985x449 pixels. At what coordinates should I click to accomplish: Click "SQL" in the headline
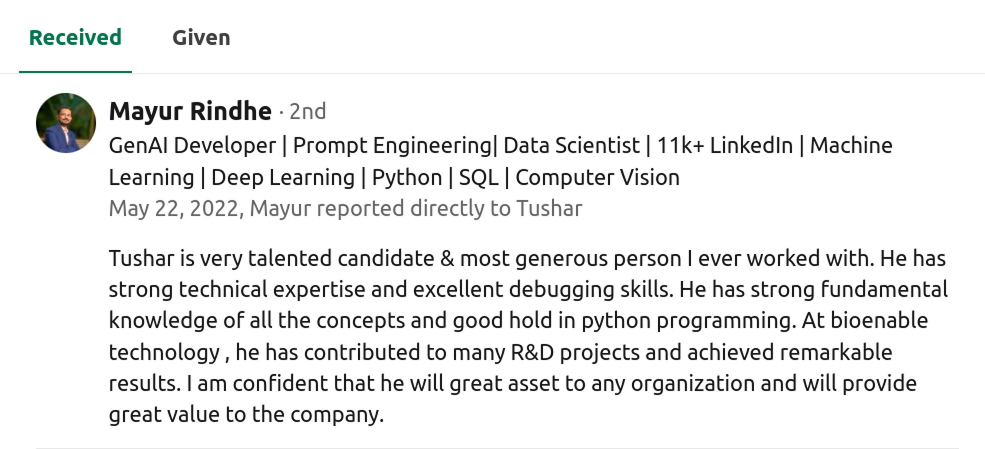478,178
